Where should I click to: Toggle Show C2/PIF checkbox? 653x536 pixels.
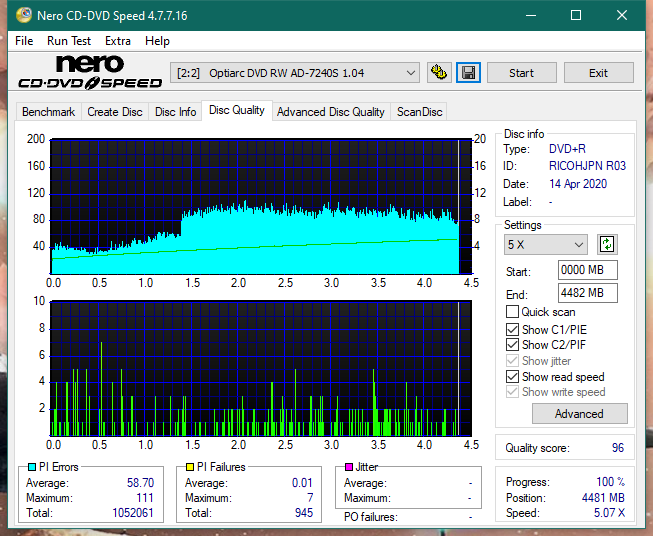point(512,345)
